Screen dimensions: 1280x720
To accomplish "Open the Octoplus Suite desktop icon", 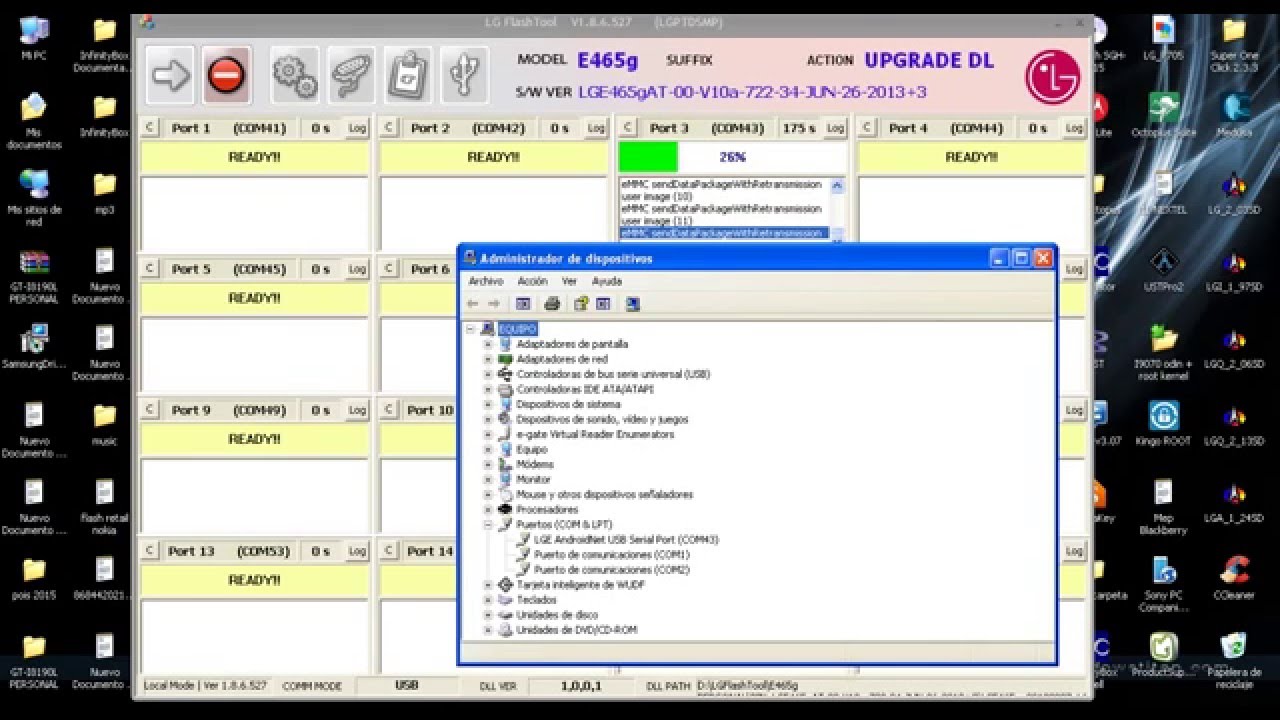I will [1163, 115].
